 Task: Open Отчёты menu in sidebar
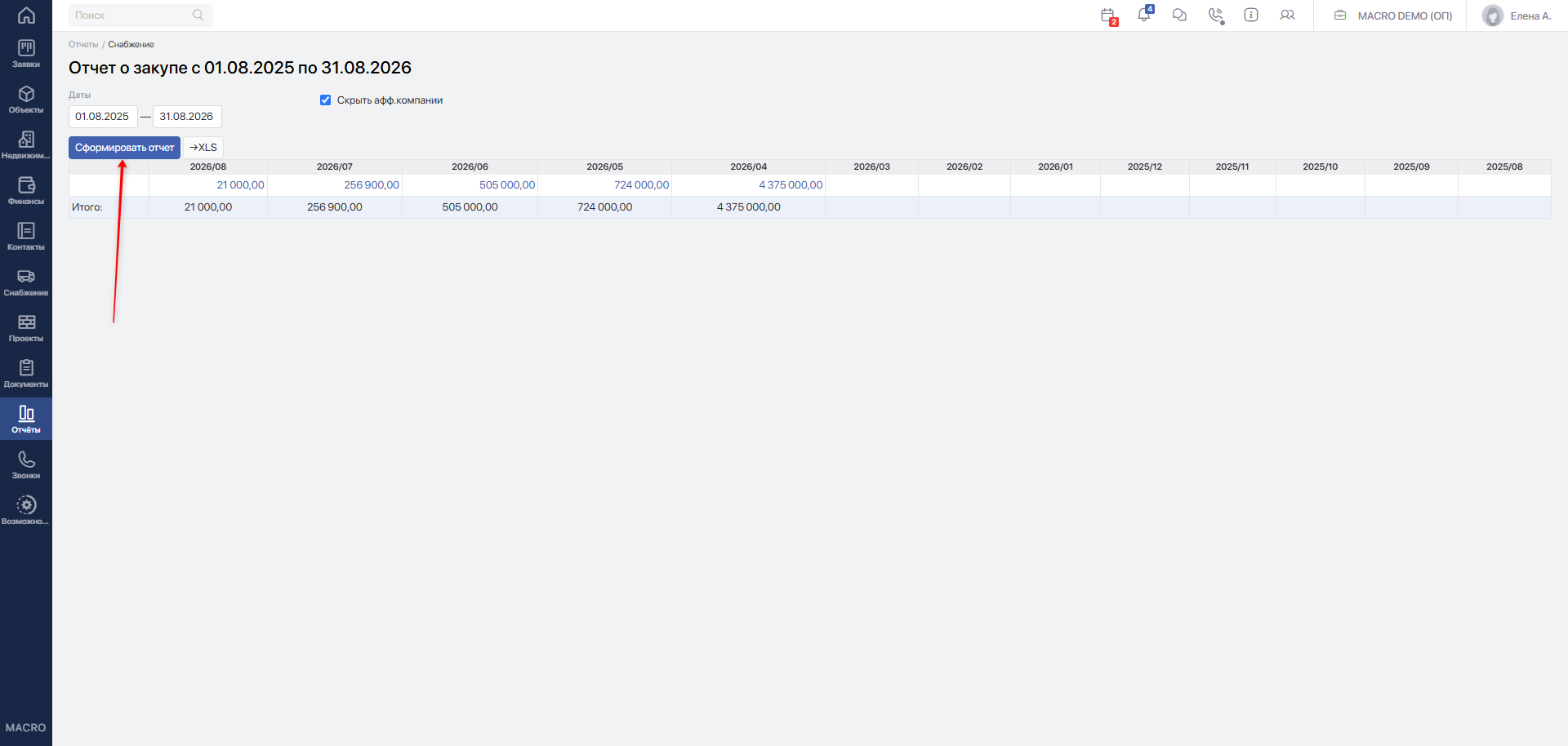click(x=26, y=420)
